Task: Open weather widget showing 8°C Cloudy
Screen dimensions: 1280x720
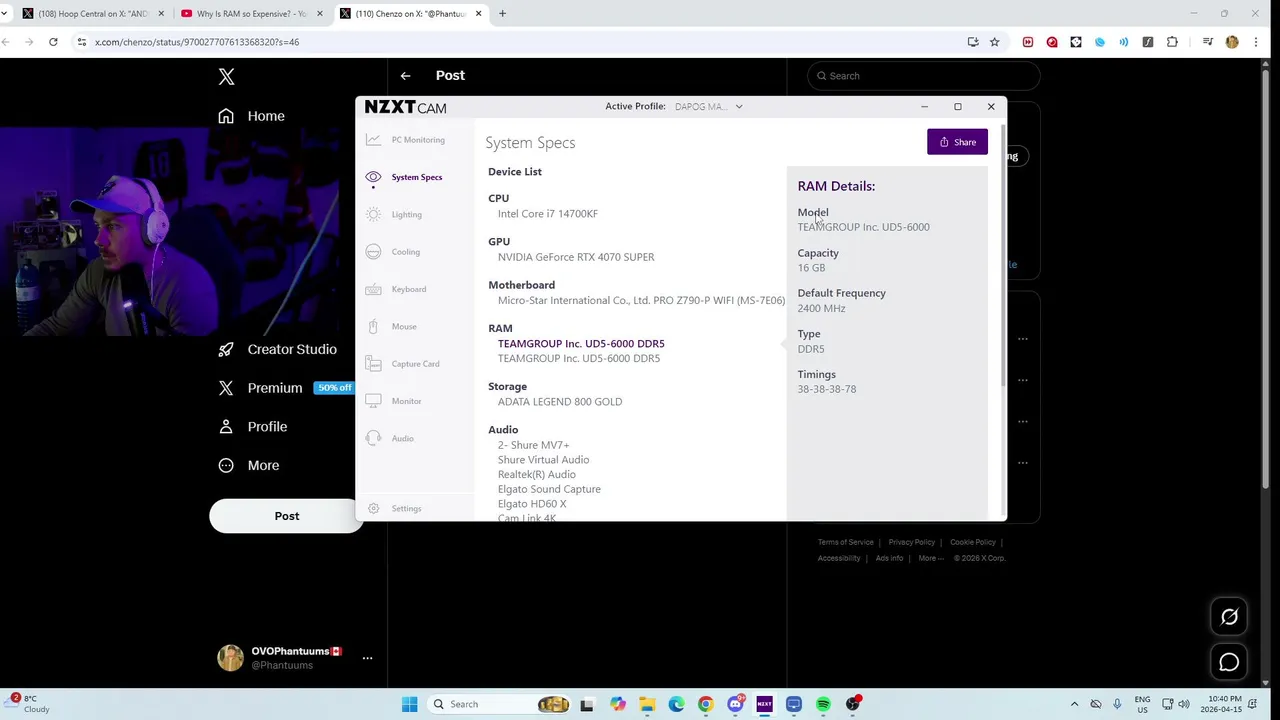Action: pos(28,704)
